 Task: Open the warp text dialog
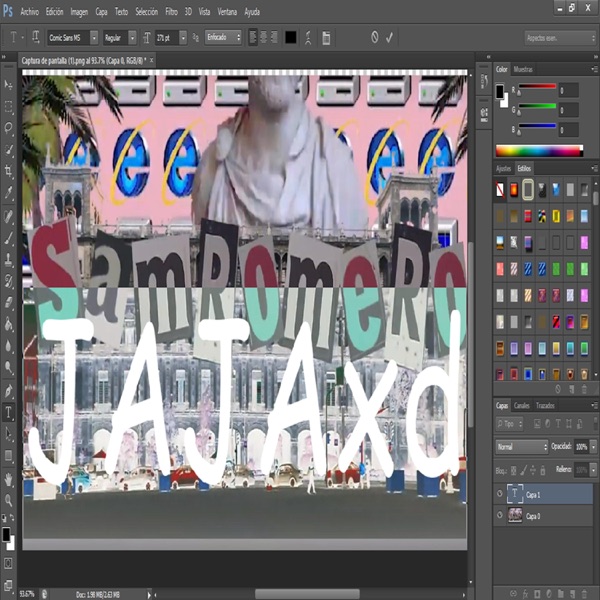tap(308, 38)
